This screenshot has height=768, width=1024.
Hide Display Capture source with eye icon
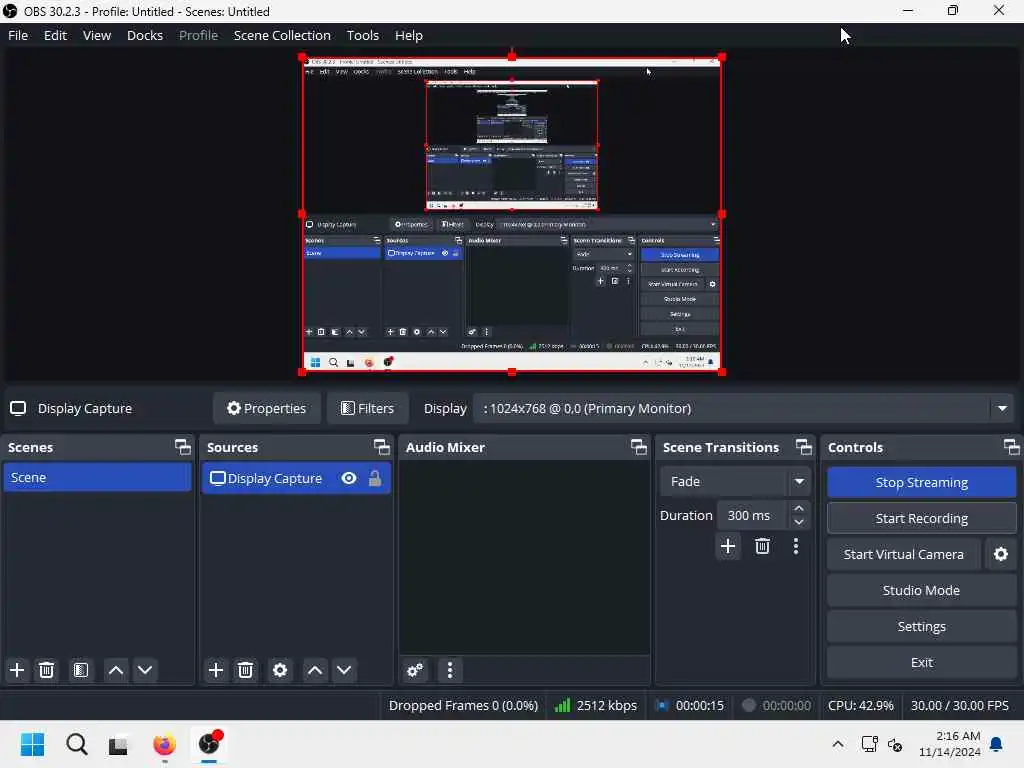(349, 479)
